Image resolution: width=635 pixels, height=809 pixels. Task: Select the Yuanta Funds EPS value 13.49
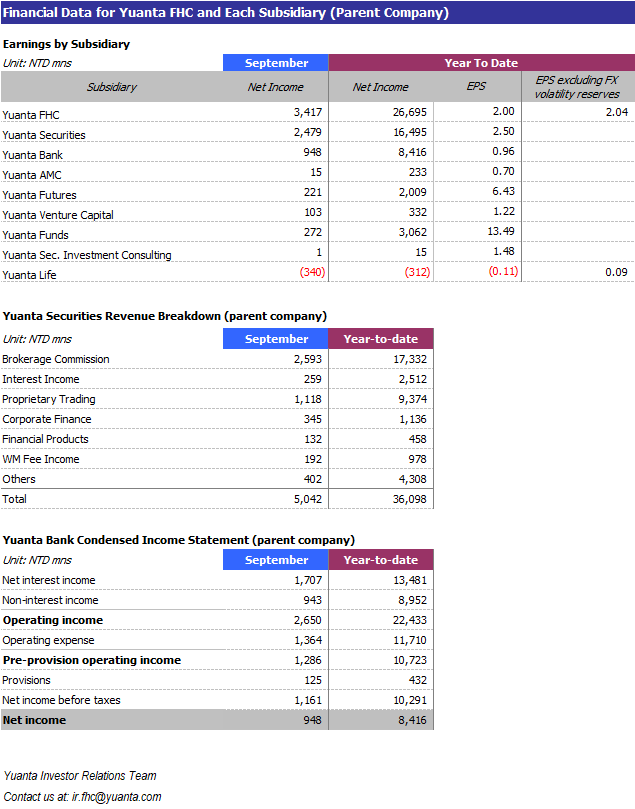[x=499, y=232]
